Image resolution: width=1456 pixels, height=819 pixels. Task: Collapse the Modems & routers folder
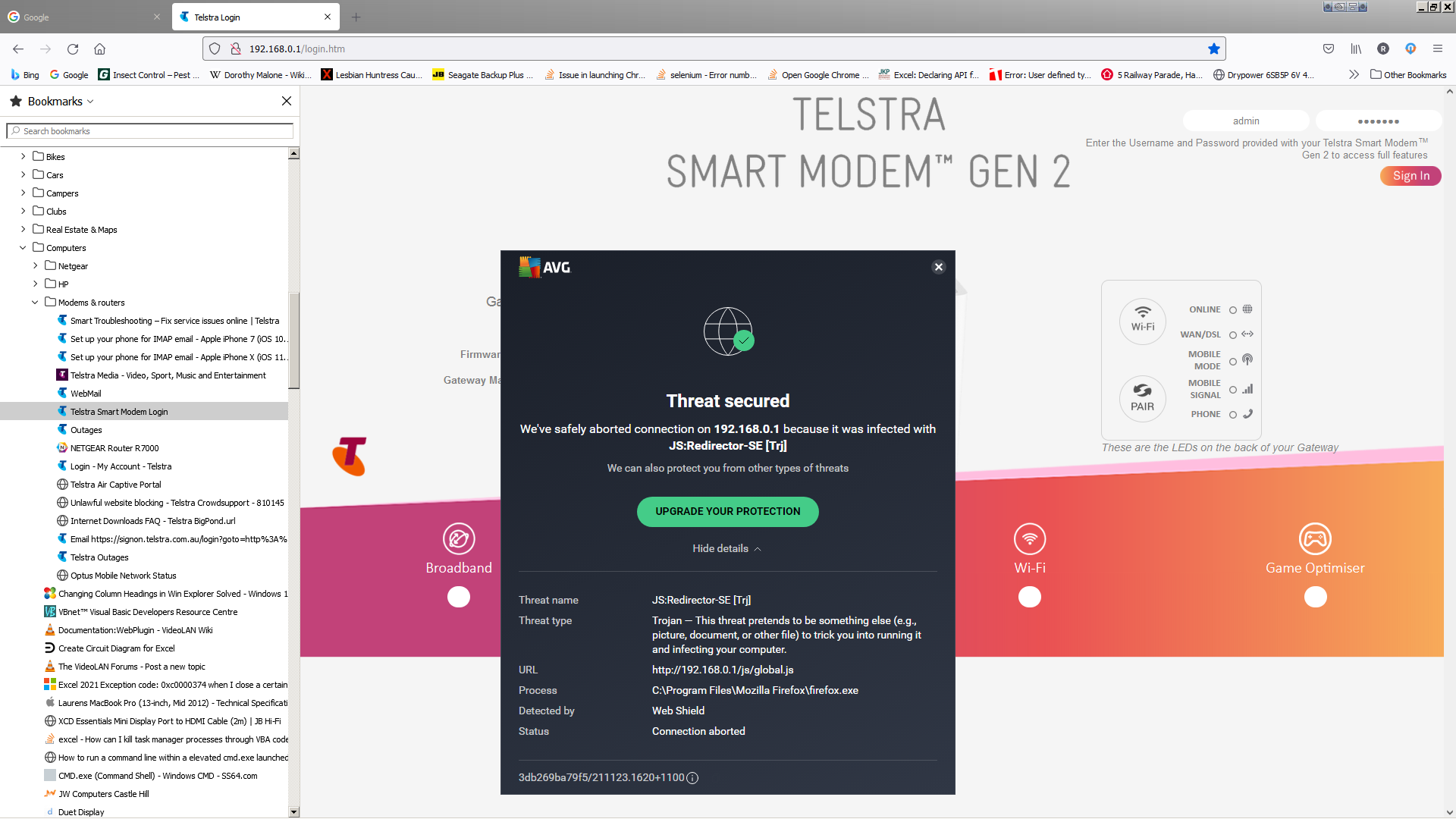[35, 303]
